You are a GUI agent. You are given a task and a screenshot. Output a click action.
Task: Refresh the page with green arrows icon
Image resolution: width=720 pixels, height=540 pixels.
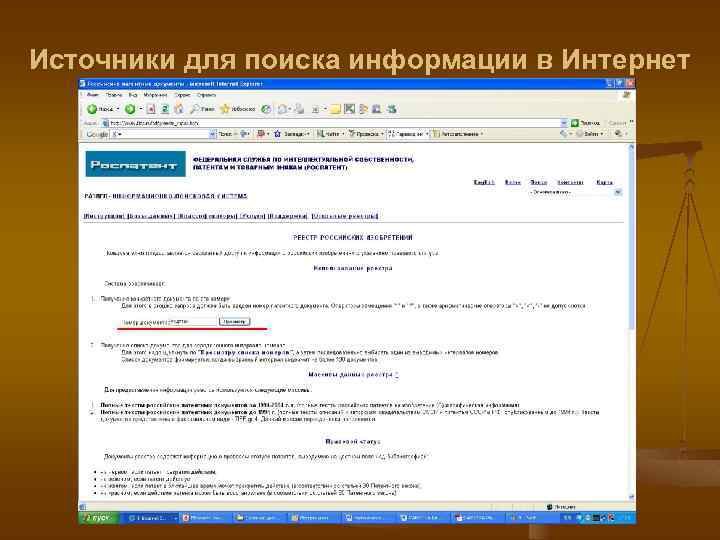pos(165,109)
